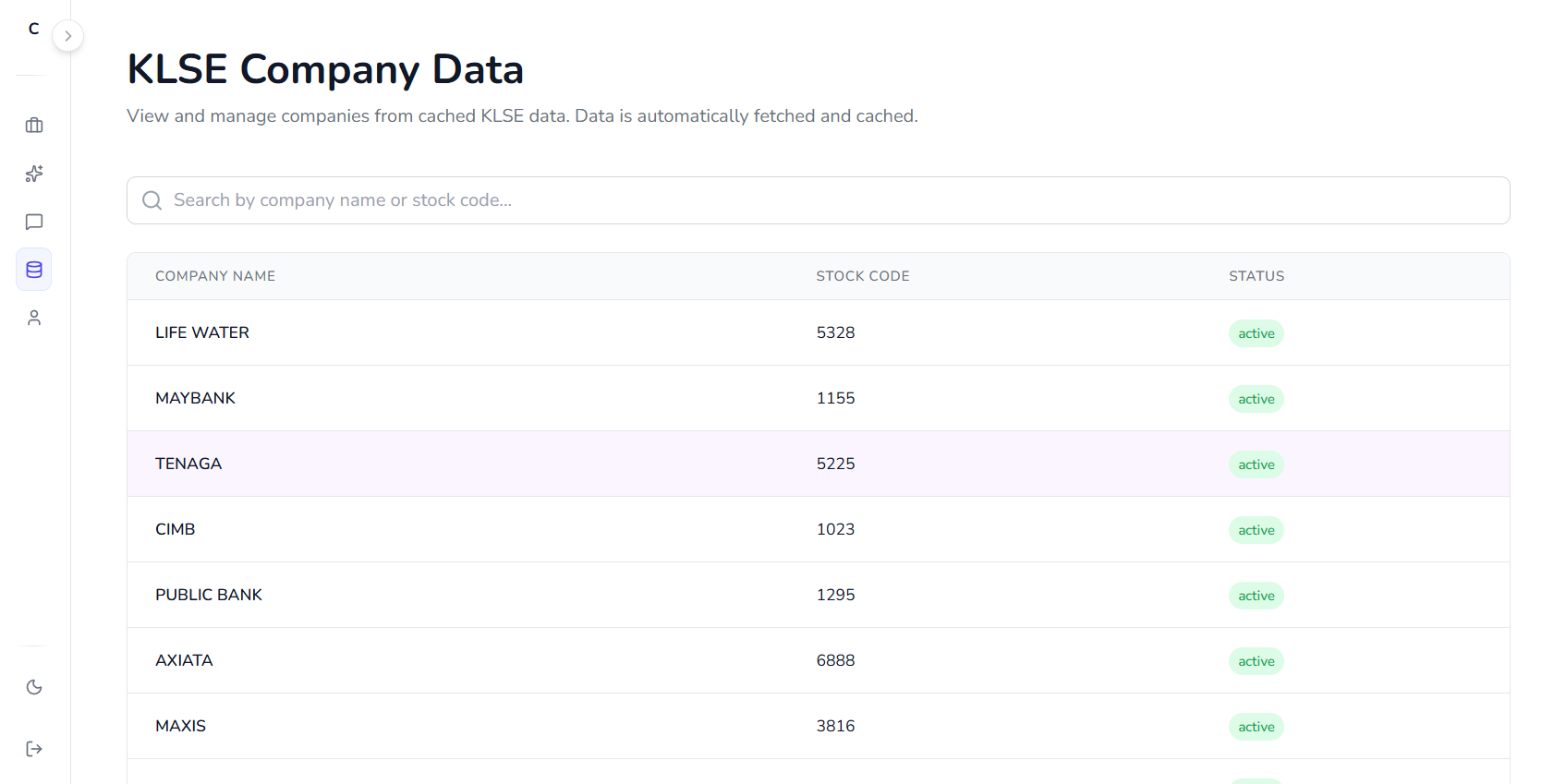Viewport: 1566px width, 784px height.
Task: Click the active status badge for AXIATA
Action: (x=1256, y=661)
